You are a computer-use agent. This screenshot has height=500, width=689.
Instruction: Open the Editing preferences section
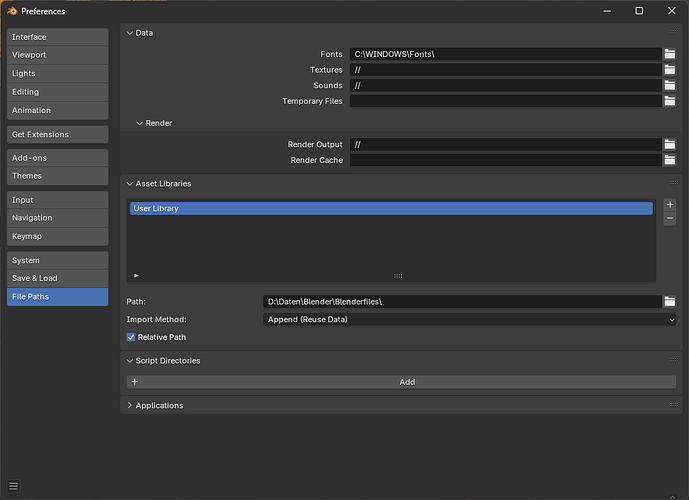[x=58, y=92]
